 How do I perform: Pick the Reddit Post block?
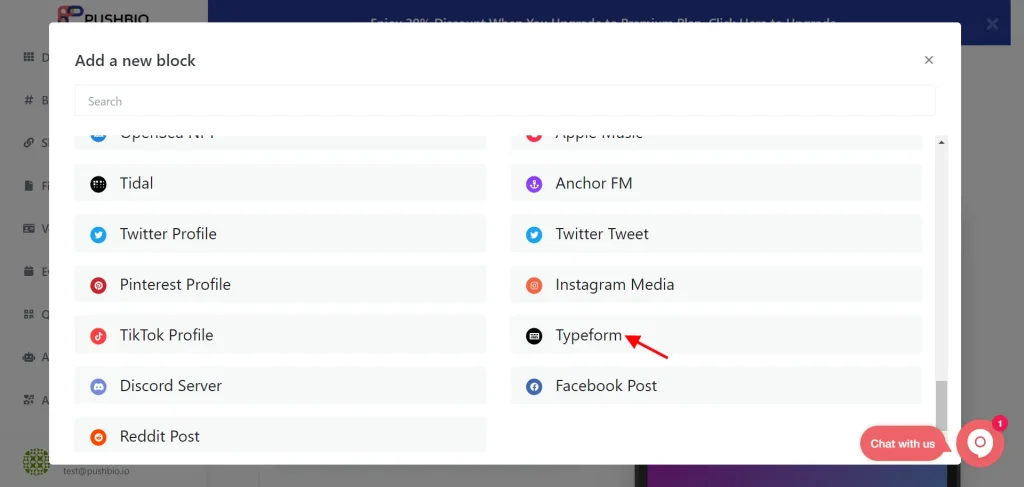coord(280,436)
